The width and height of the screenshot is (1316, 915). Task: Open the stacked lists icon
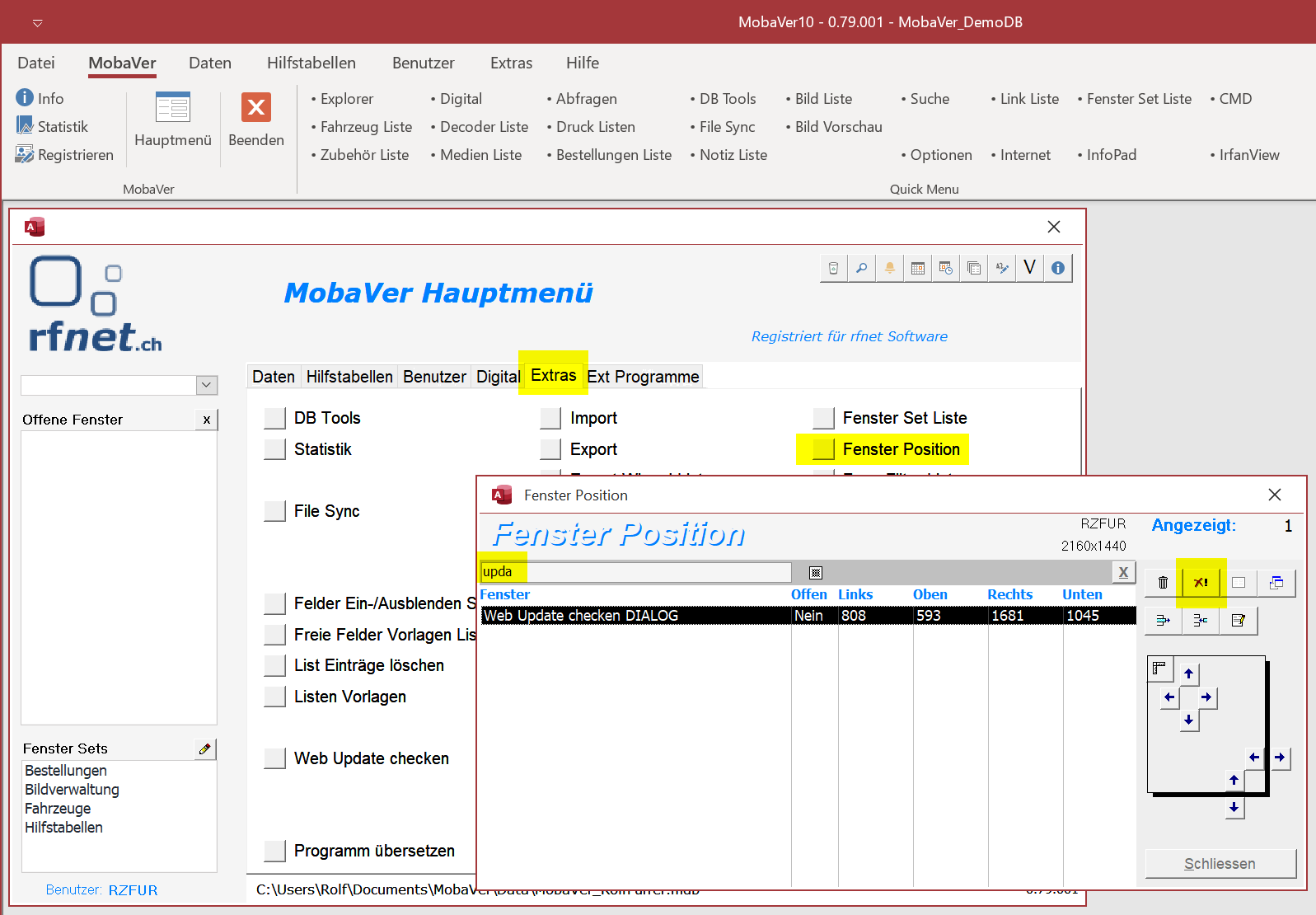973,268
